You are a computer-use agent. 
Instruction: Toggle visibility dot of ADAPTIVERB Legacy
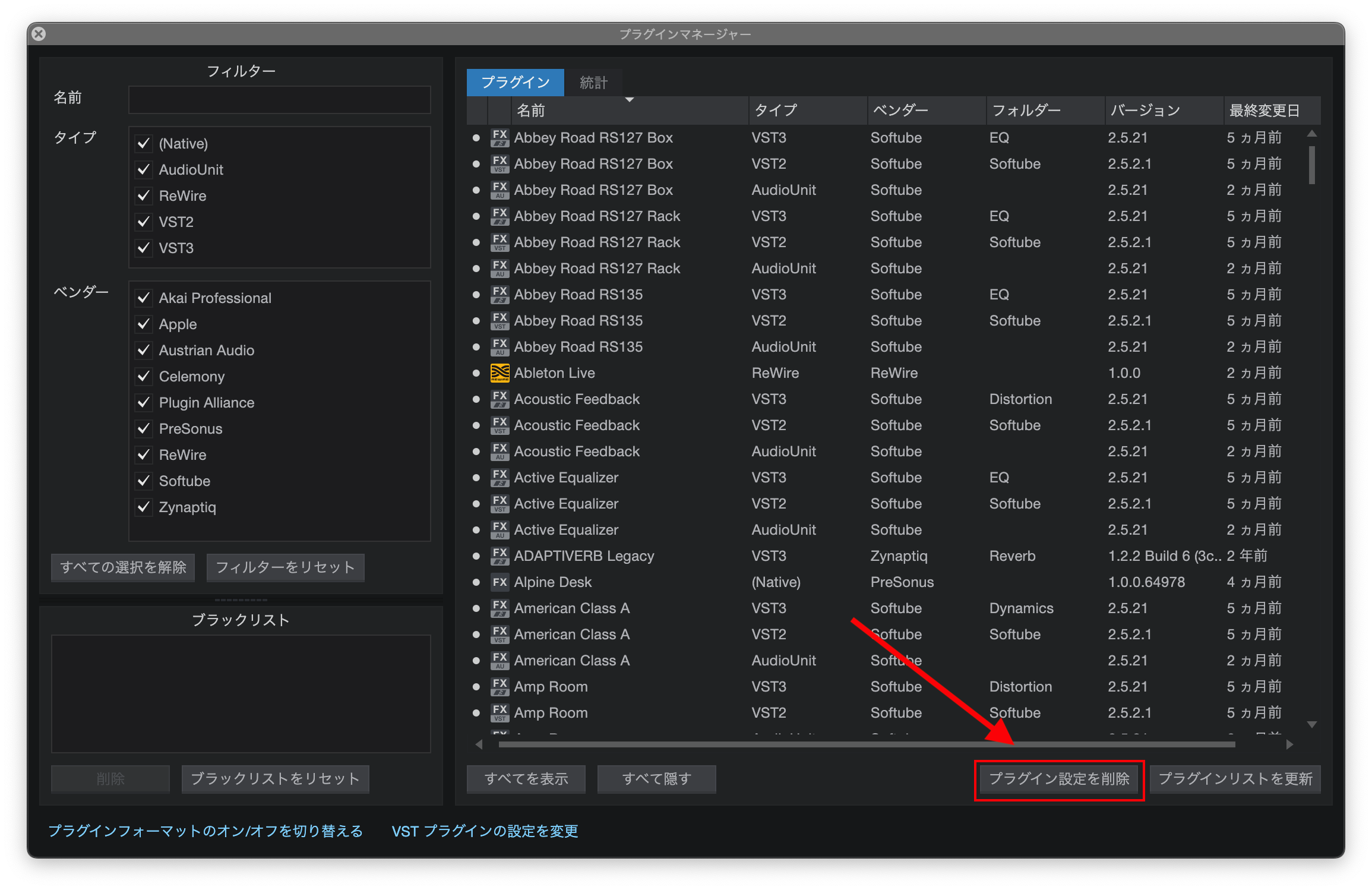tap(476, 556)
